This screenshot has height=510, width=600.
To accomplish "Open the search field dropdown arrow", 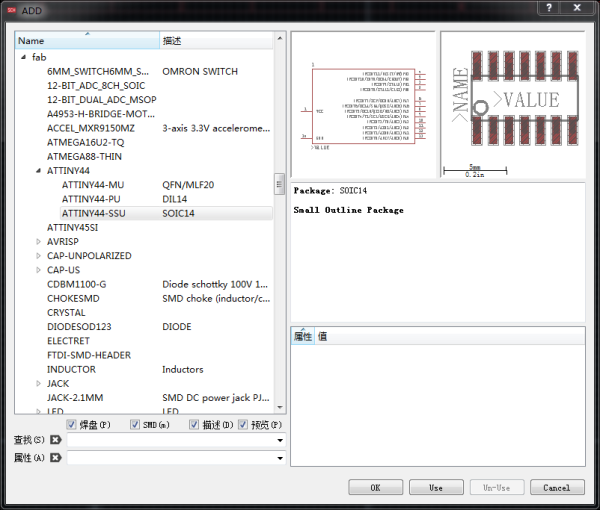I will coord(280,440).
